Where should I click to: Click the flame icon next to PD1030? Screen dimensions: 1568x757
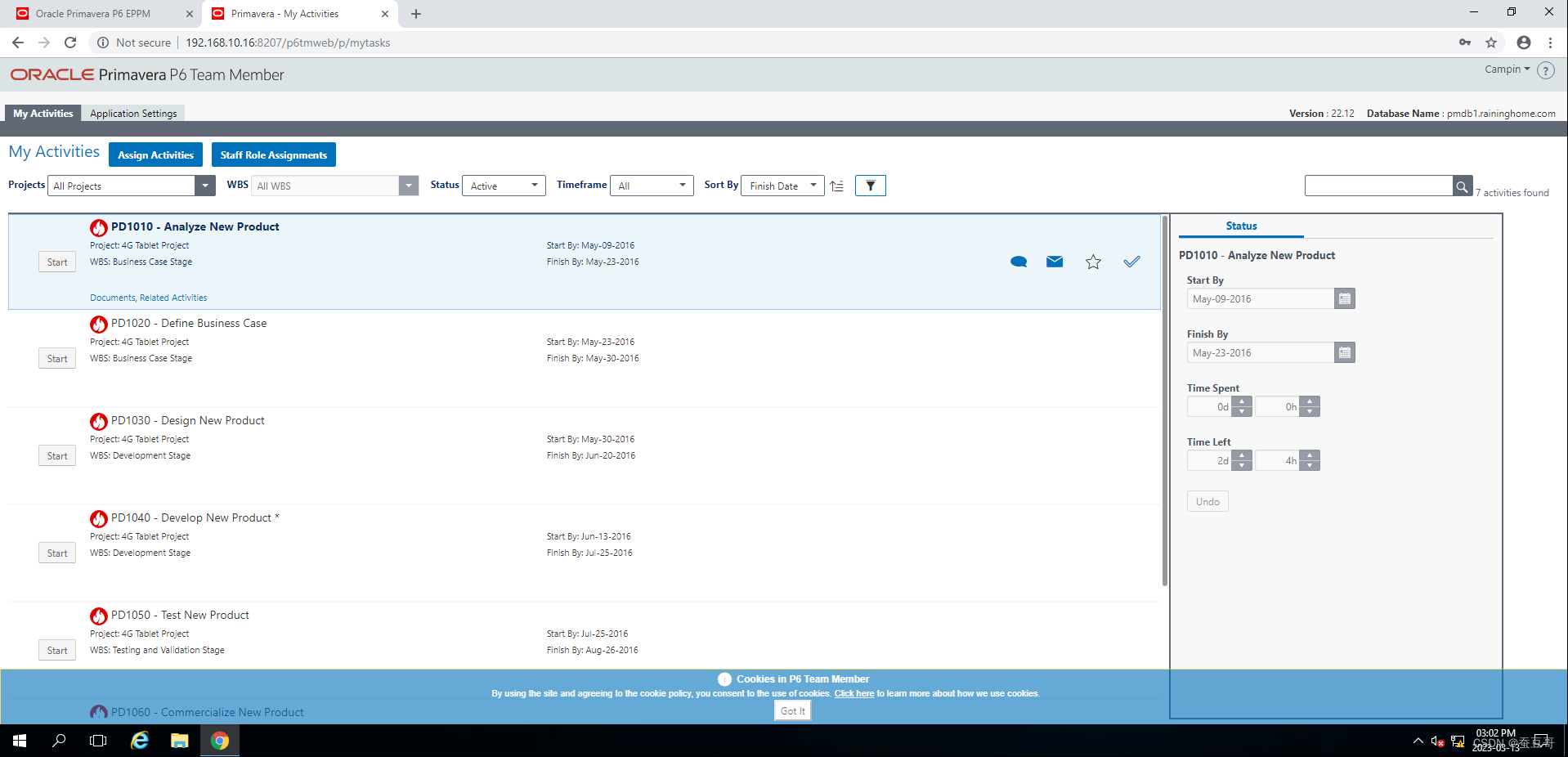coord(99,421)
